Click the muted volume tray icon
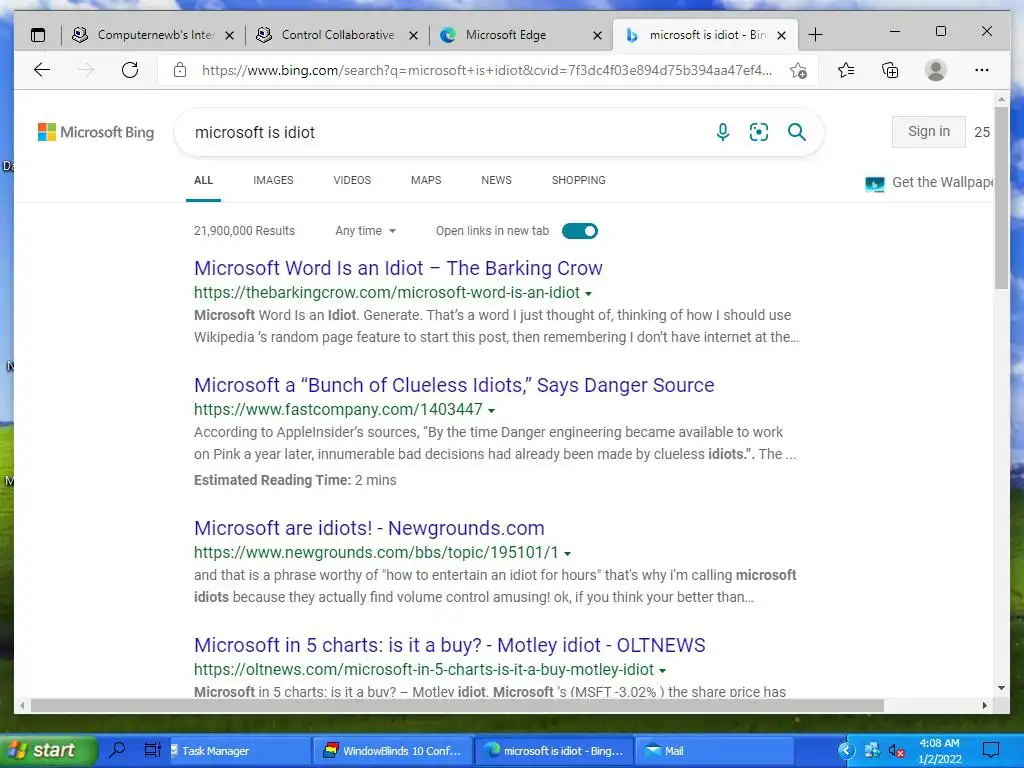Image resolution: width=1024 pixels, height=768 pixels. point(897,751)
